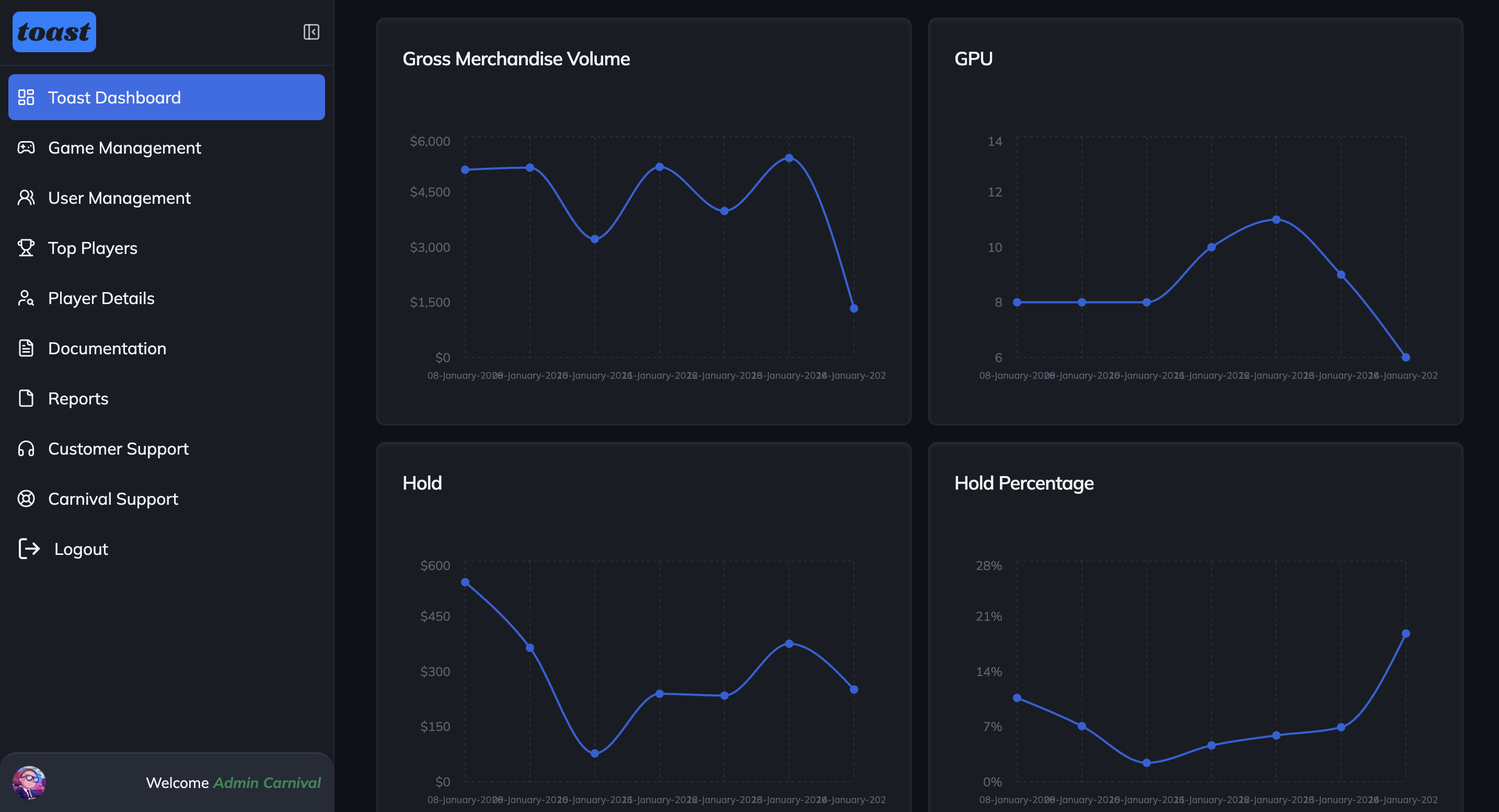Click the Toast Dashboard grid icon
This screenshot has width=1499, height=812.
(x=26, y=97)
